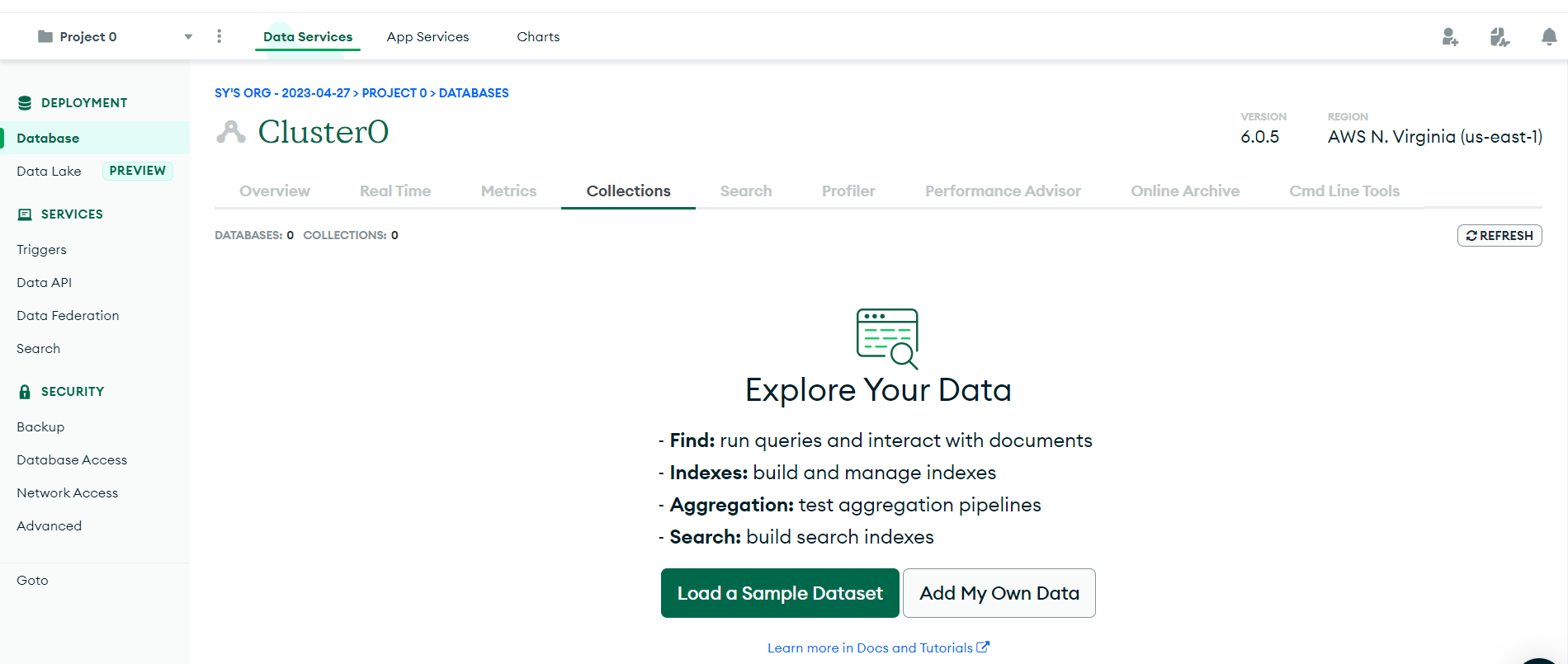
Task: Open Search under Services in sidebar
Action: 38,348
